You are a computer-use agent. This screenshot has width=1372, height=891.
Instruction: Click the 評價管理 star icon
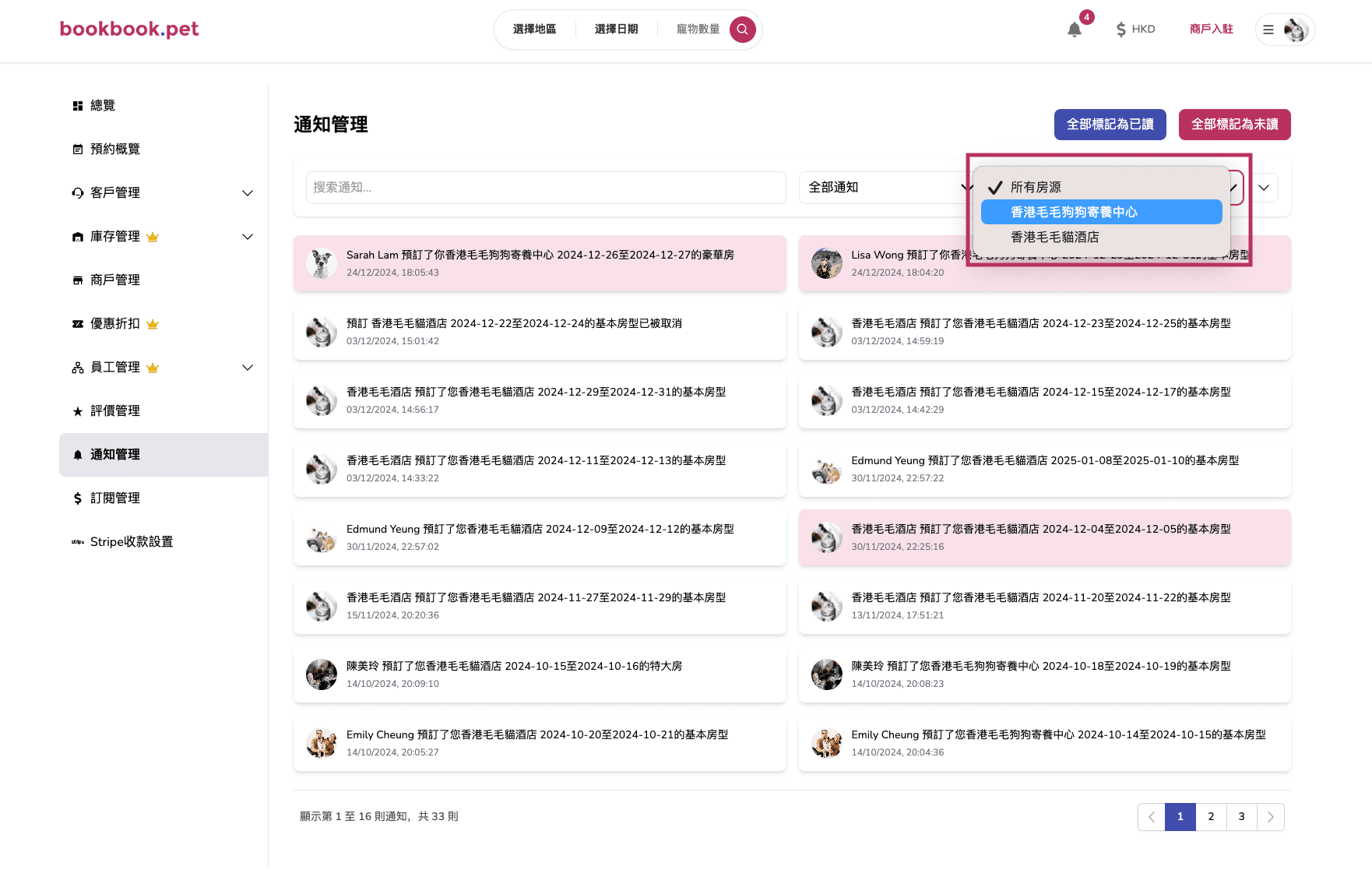78,411
